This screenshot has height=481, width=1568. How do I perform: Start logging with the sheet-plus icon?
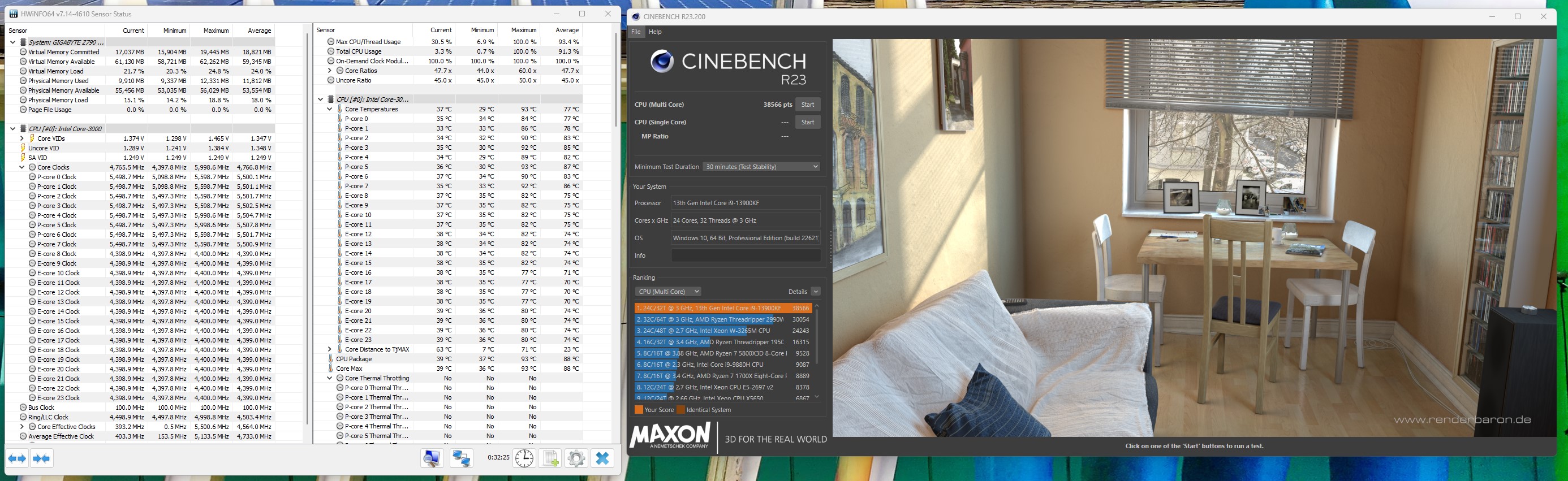click(x=550, y=458)
